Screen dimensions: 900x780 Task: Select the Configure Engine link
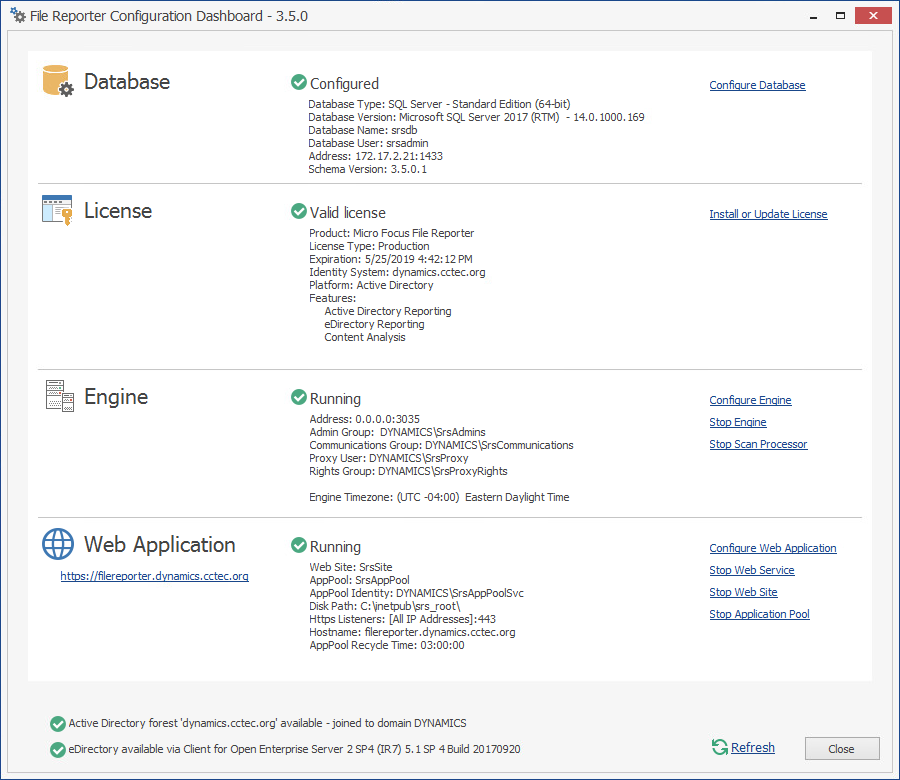(750, 400)
